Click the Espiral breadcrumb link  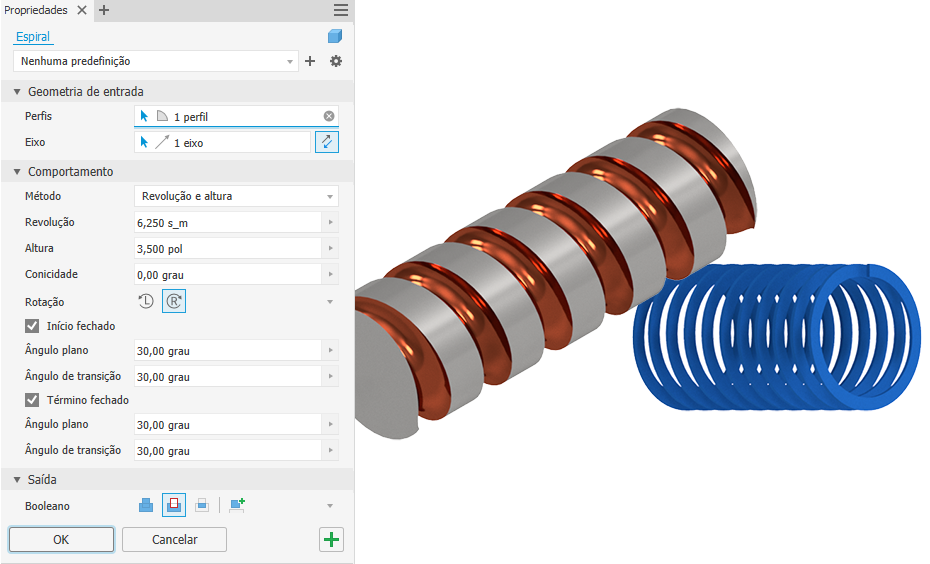[x=33, y=37]
